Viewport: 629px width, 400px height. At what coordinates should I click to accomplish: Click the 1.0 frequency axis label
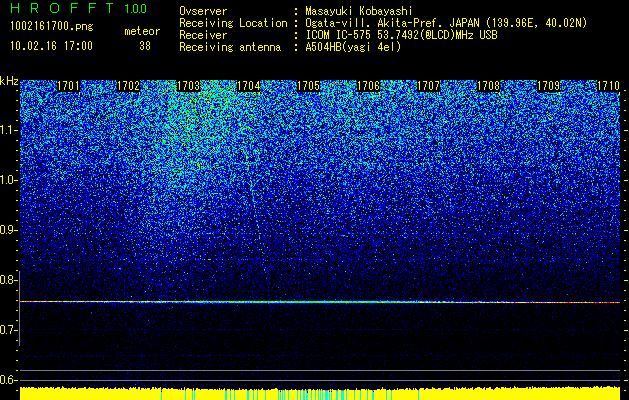coord(8,181)
